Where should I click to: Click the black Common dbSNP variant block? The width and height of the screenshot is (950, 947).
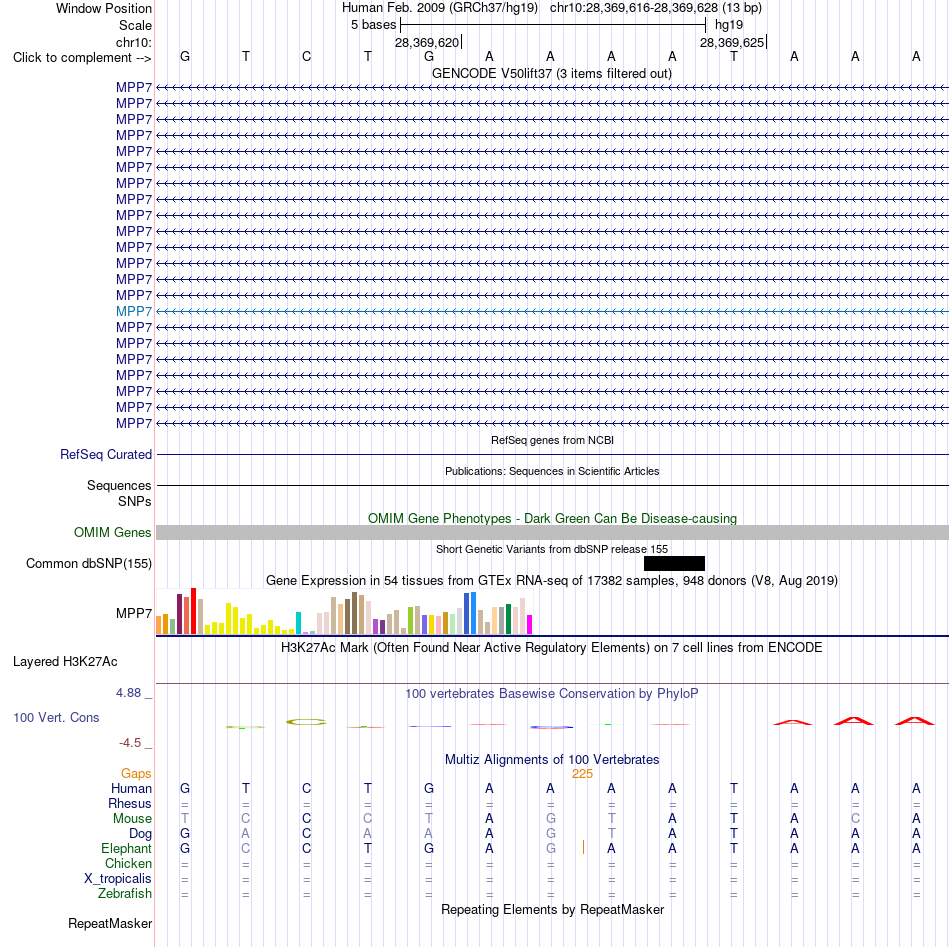tap(674, 563)
